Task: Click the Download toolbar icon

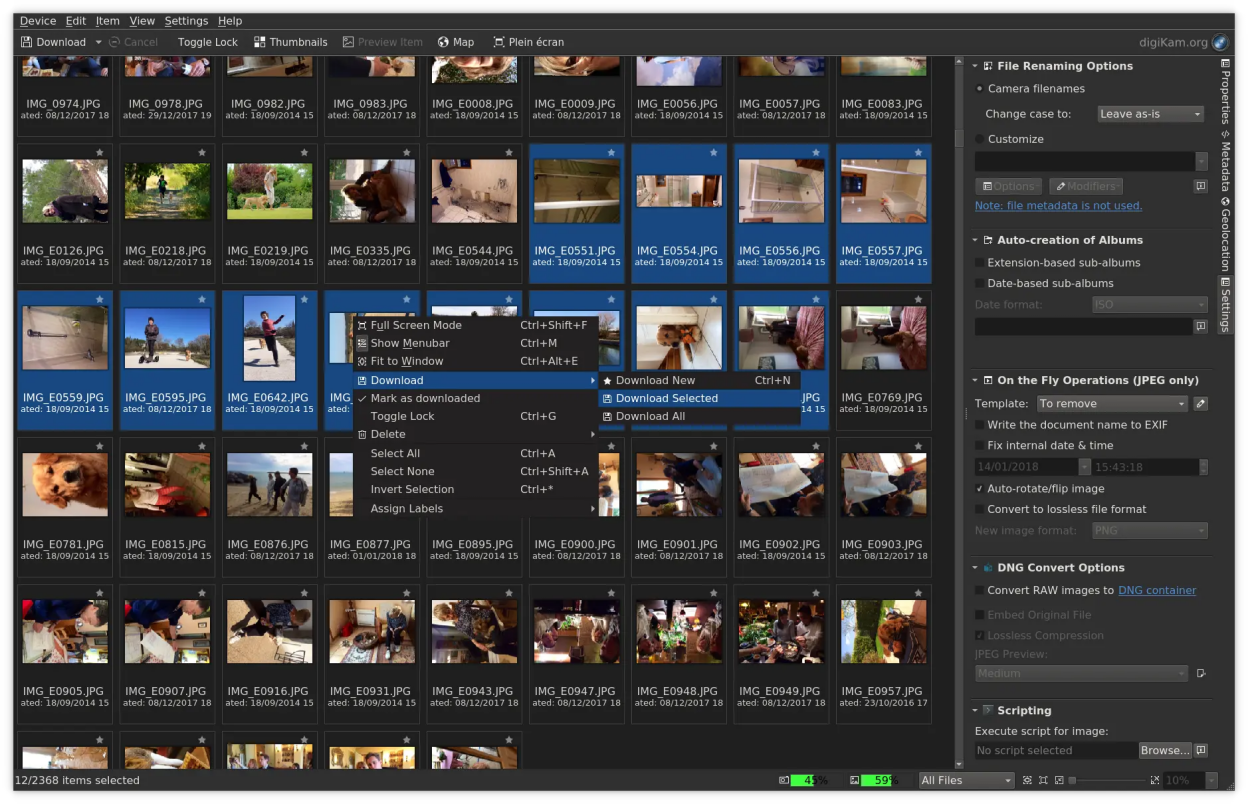Action: click(28, 42)
